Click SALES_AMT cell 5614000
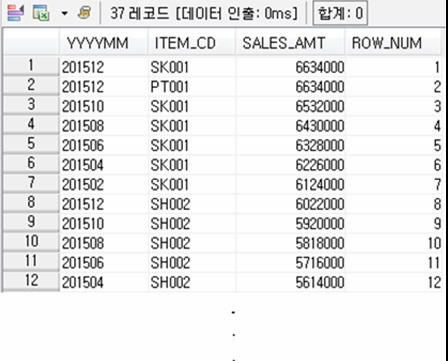The width and height of the screenshot is (448, 361). [x=290, y=283]
